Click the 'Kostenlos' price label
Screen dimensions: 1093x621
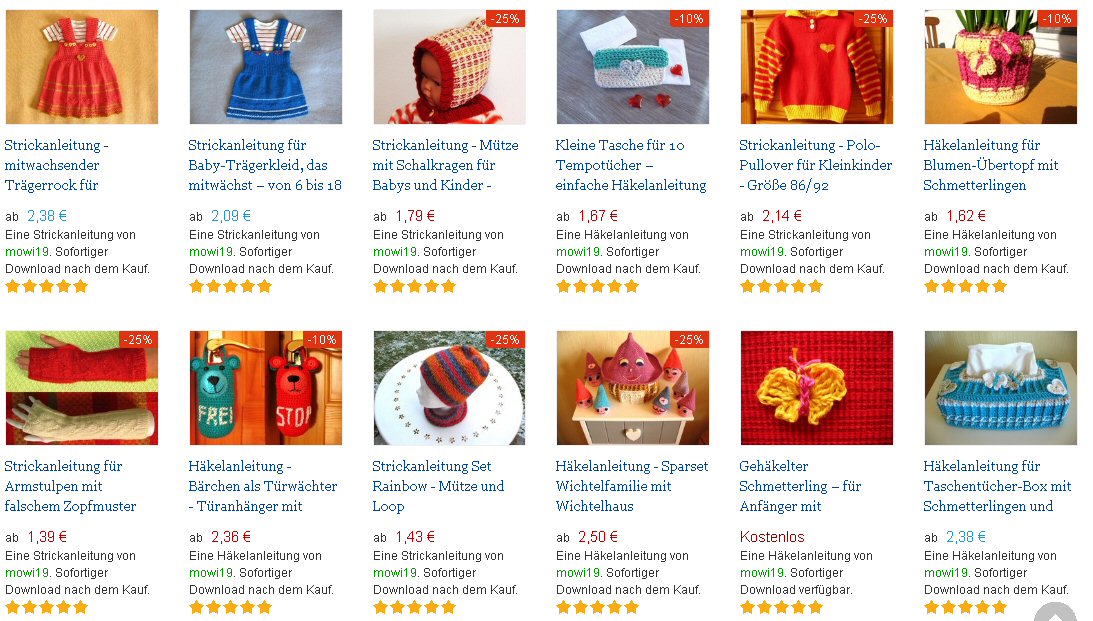pos(772,537)
